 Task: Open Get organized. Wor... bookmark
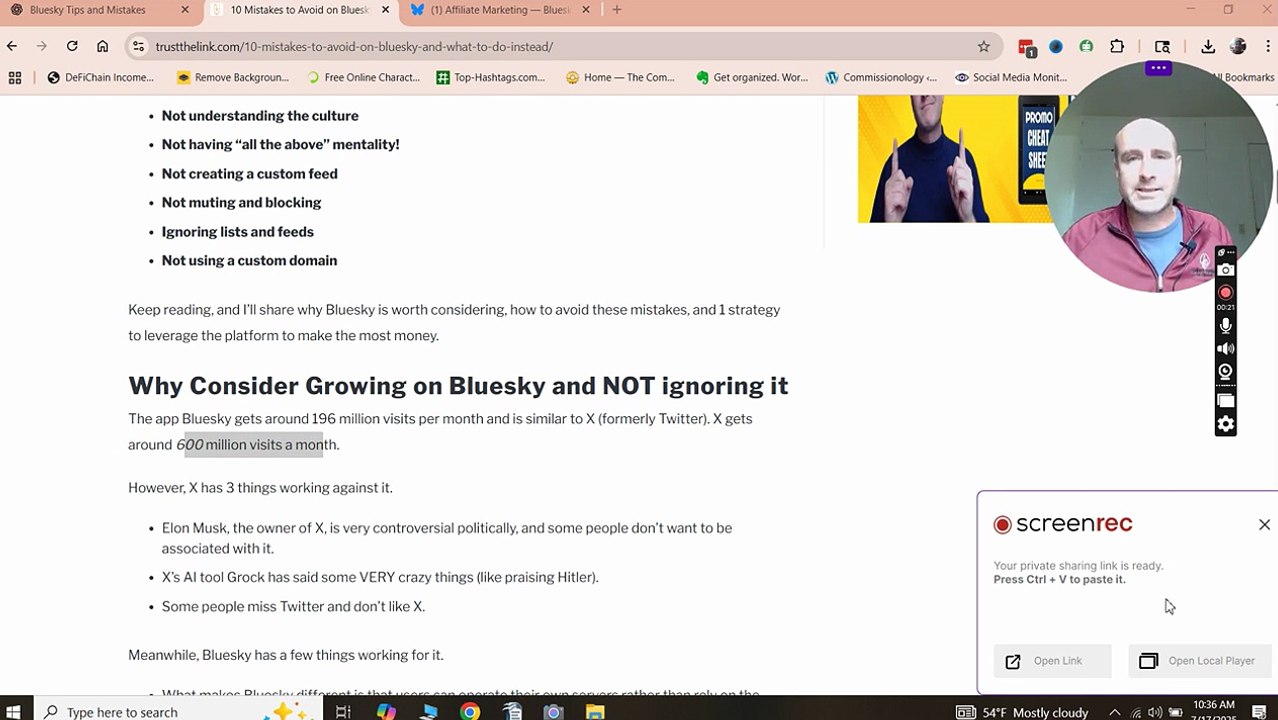pyautogui.click(x=751, y=77)
